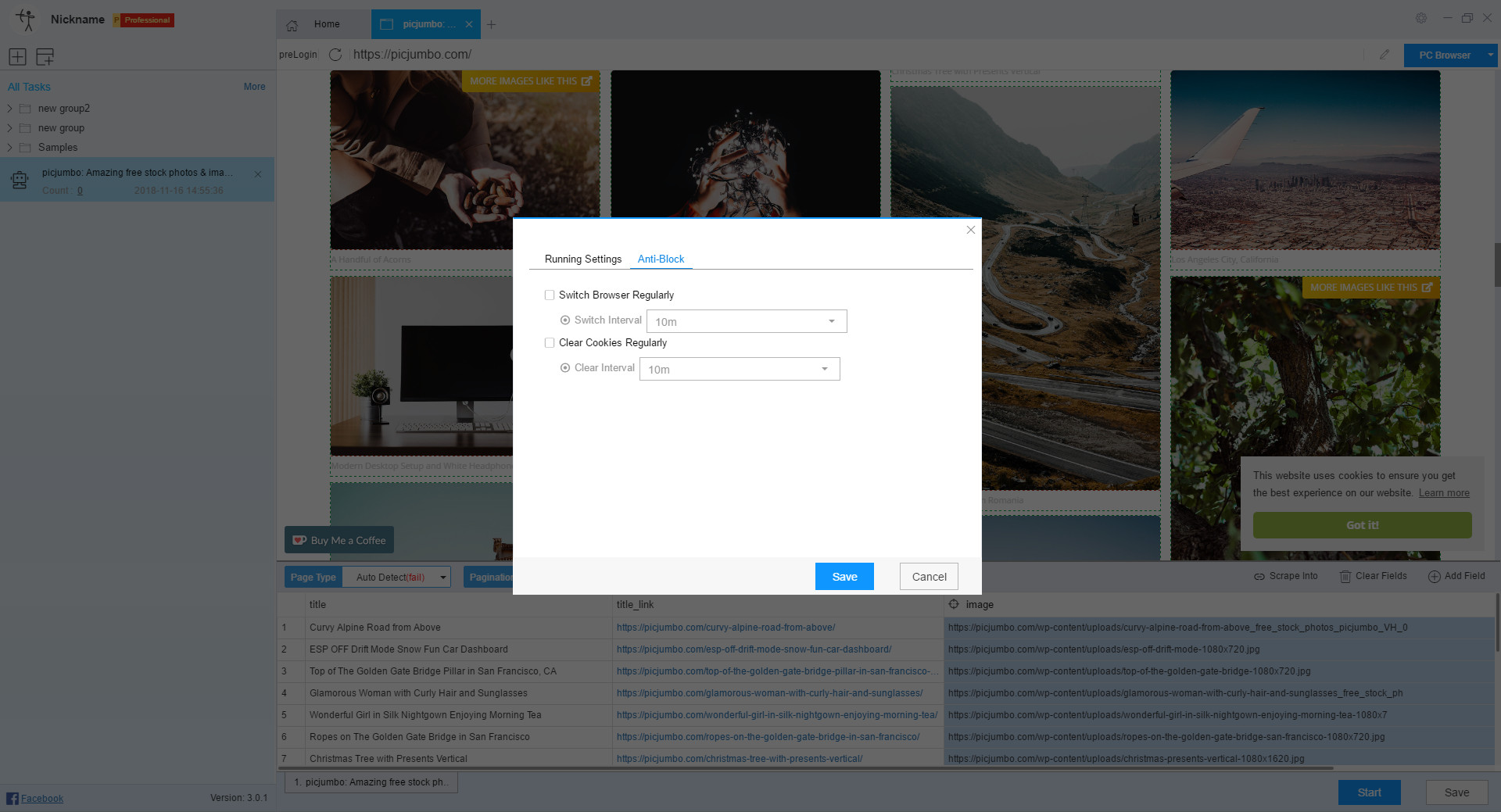This screenshot has height=812, width=1501.
Task: Save the Anti-Block dialog settings
Action: tap(844, 577)
